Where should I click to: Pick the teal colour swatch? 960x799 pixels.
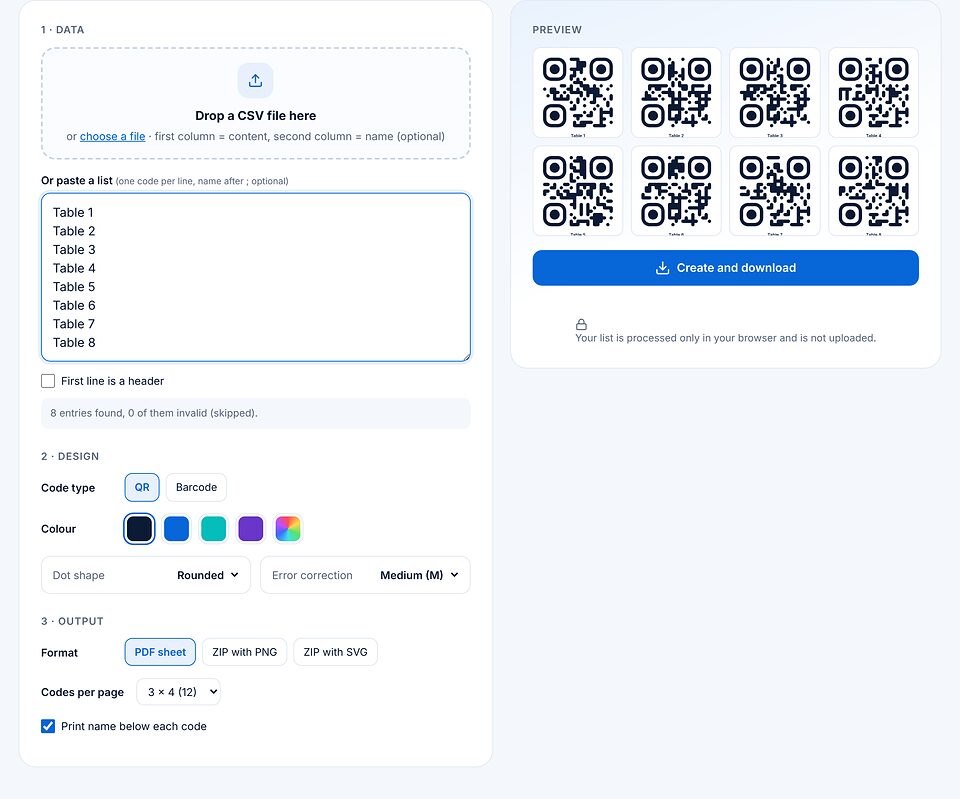(214, 529)
